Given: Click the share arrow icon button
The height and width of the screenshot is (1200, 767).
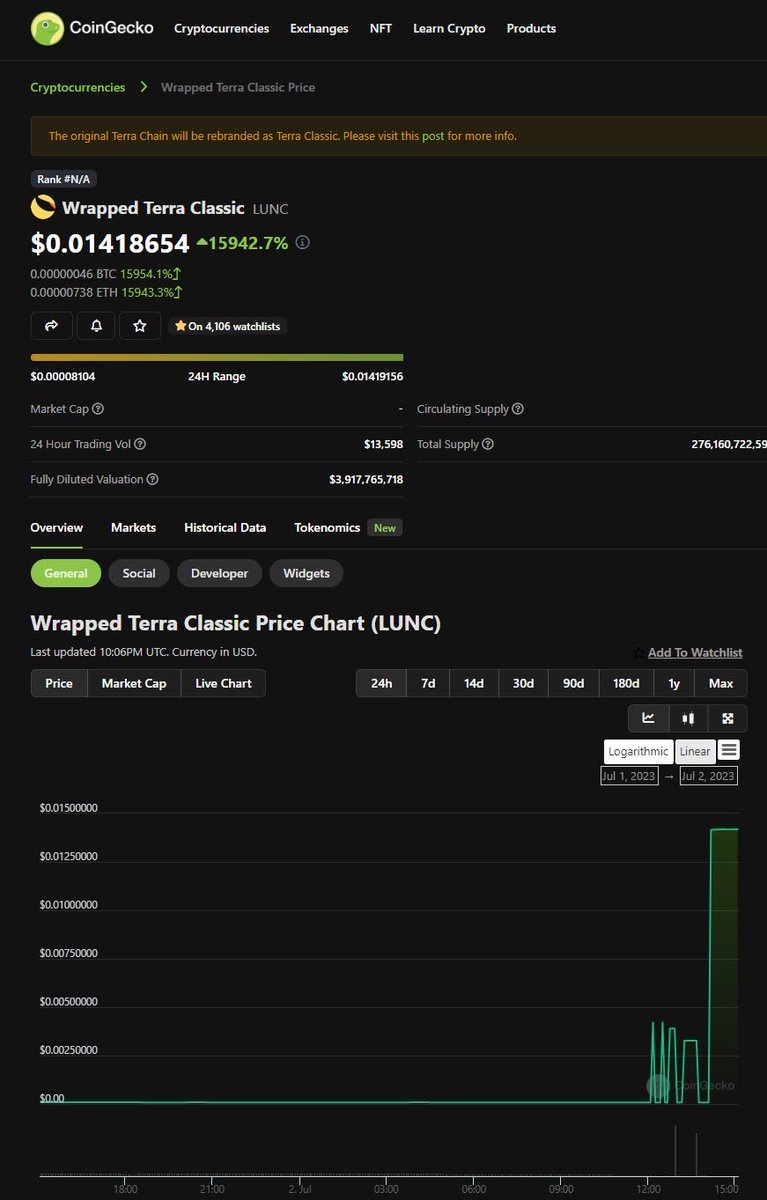Looking at the screenshot, I should point(51,326).
